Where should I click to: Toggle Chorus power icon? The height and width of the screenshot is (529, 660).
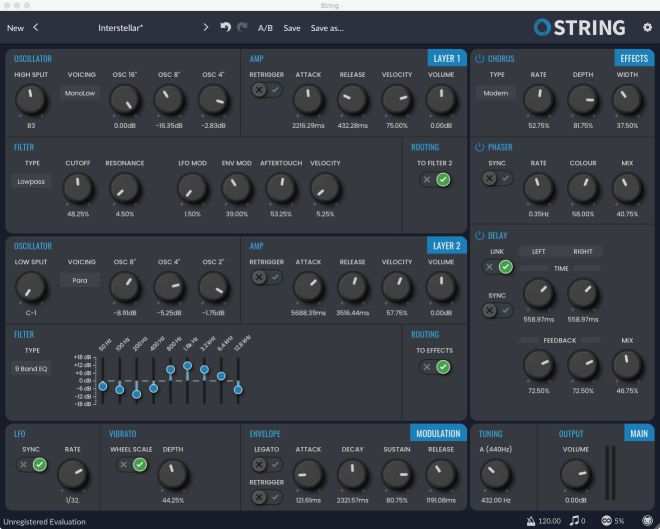(479, 58)
